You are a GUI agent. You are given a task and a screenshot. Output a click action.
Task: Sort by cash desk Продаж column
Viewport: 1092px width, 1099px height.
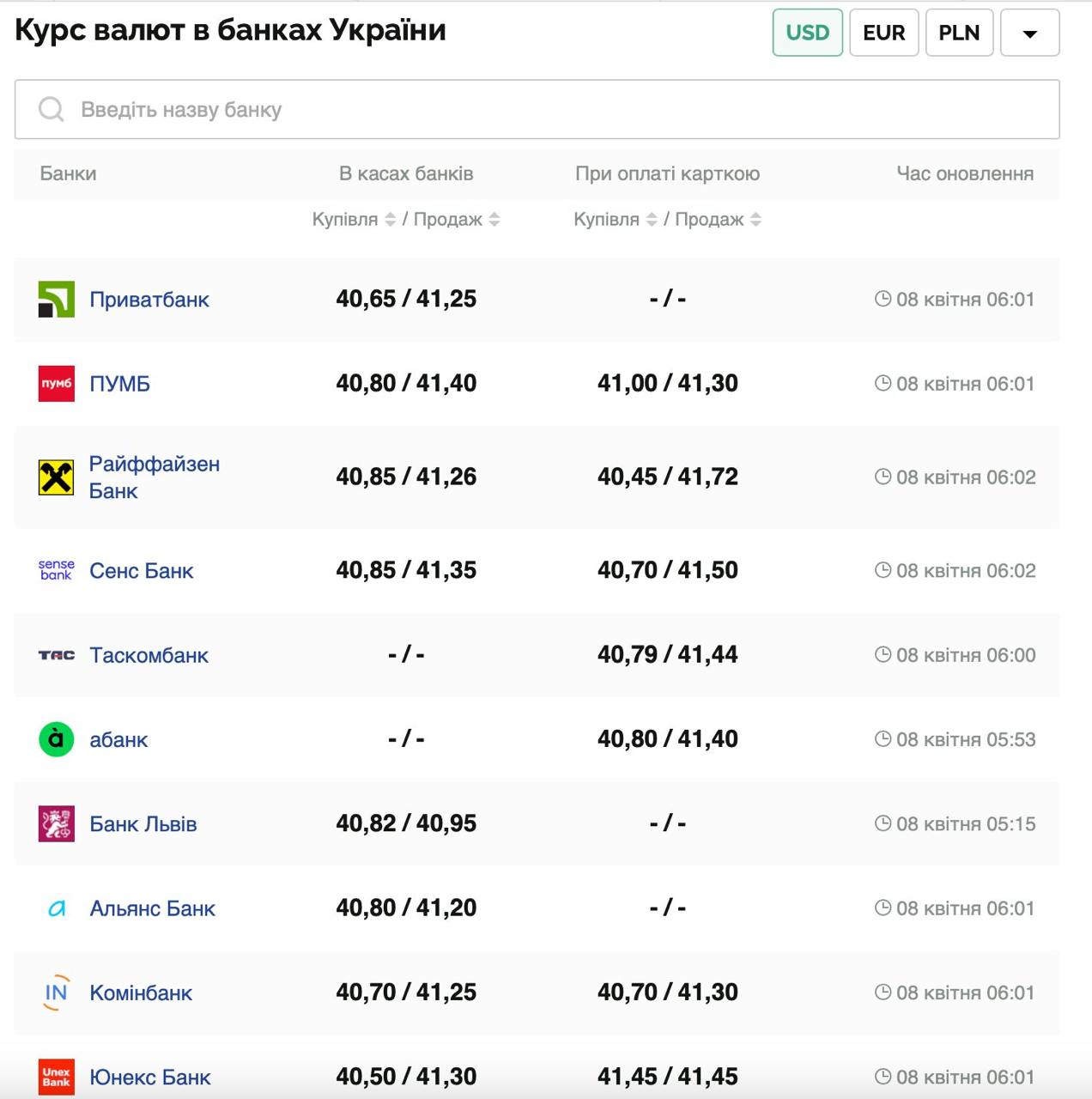(494, 220)
